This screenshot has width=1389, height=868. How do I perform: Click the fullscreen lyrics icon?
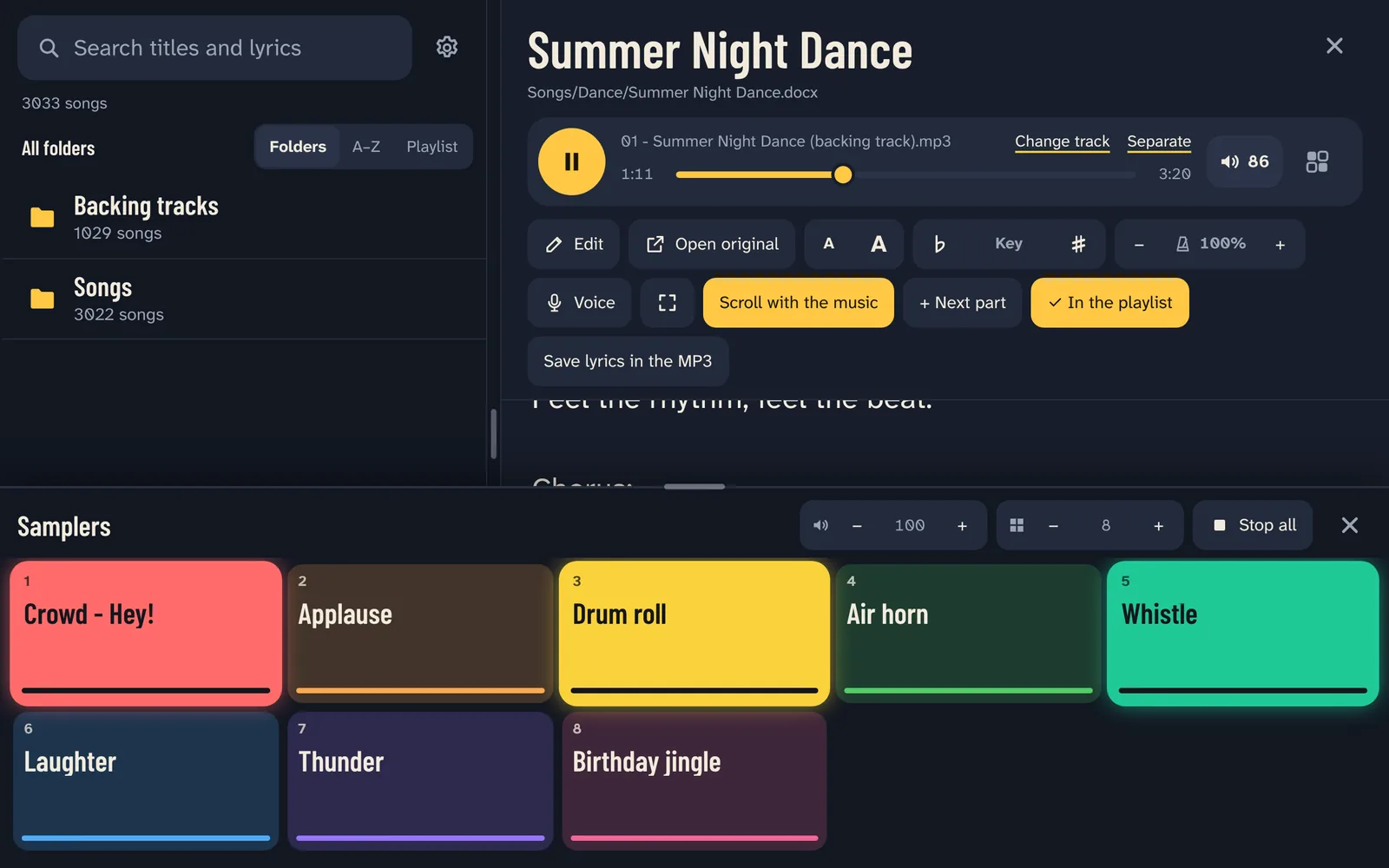click(667, 303)
